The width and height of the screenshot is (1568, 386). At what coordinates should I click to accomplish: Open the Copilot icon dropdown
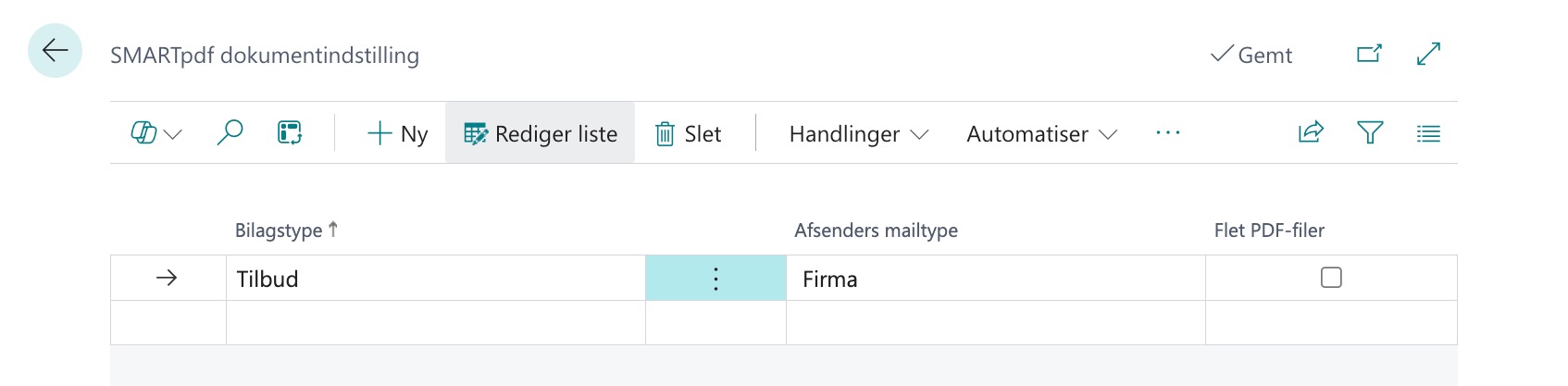156,133
